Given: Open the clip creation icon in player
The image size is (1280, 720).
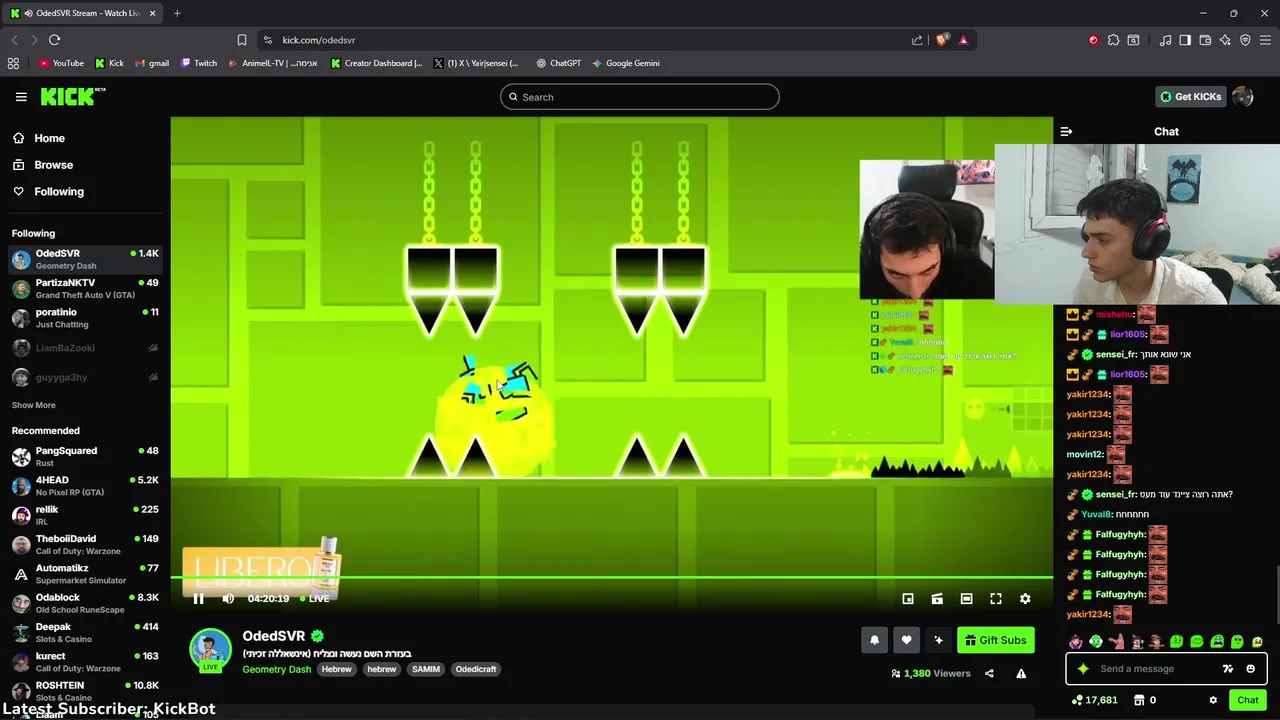Looking at the screenshot, I should 937,598.
